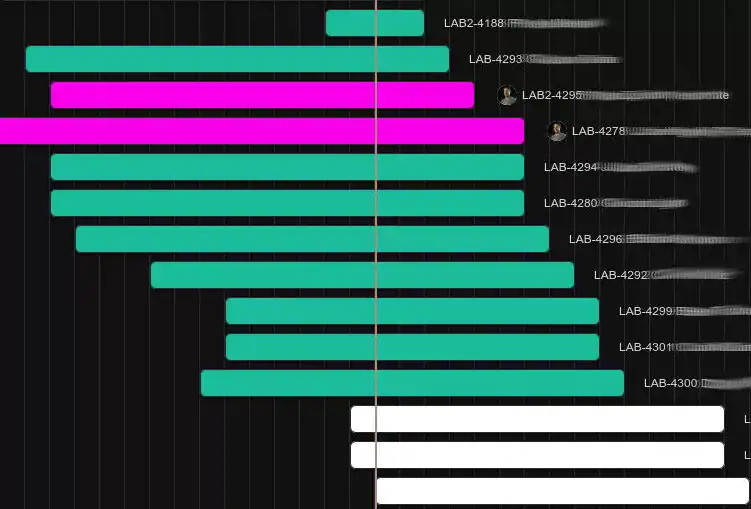Screen dimensions: 751x509
Task: Click the teal bar for LAB-4293
Action: [237, 59]
